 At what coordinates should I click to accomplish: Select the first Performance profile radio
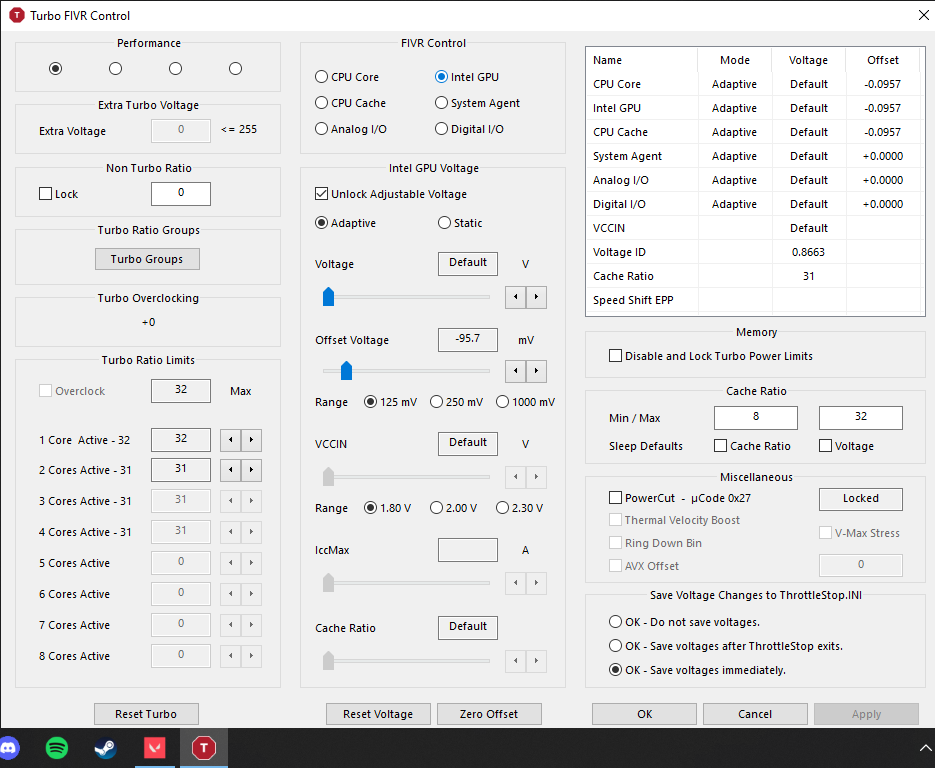coord(55,69)
